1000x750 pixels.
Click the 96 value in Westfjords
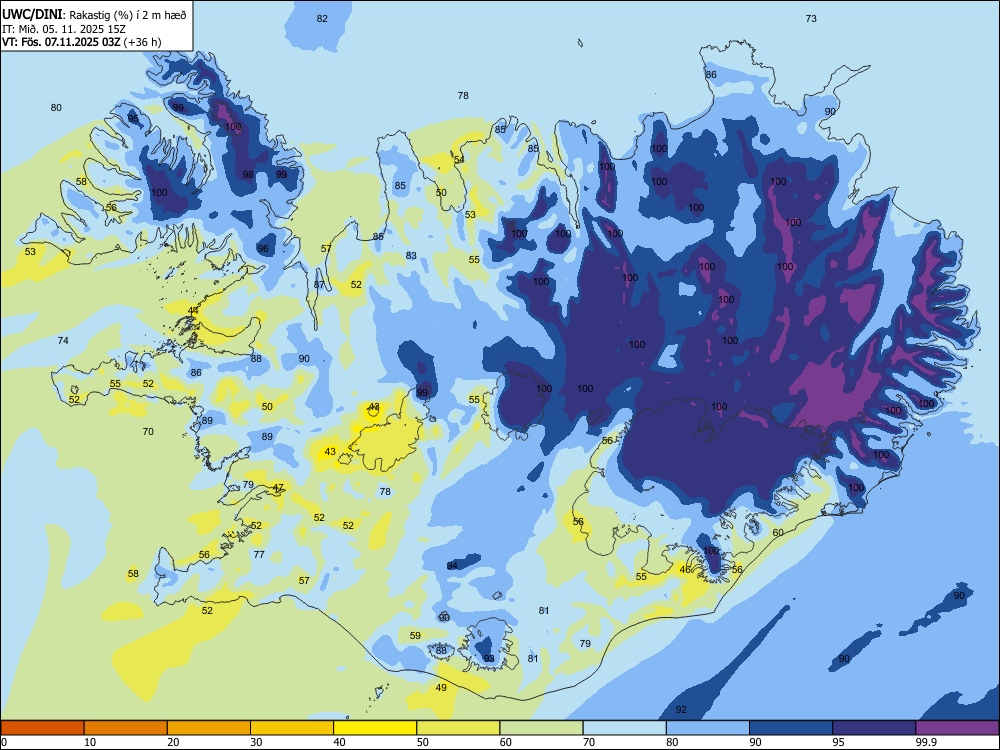pos(263,249)
